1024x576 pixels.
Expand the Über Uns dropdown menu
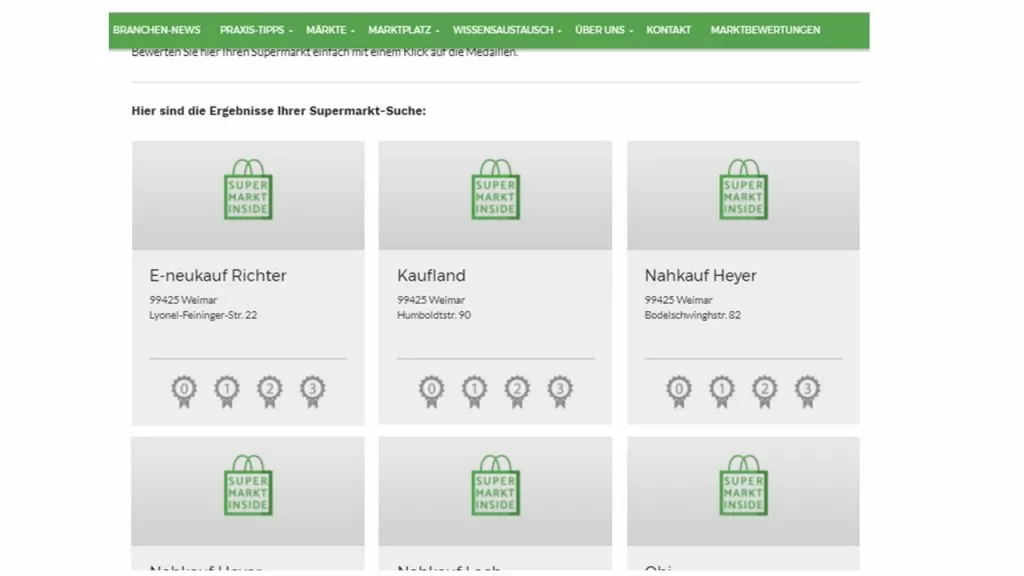click(604, 30)
